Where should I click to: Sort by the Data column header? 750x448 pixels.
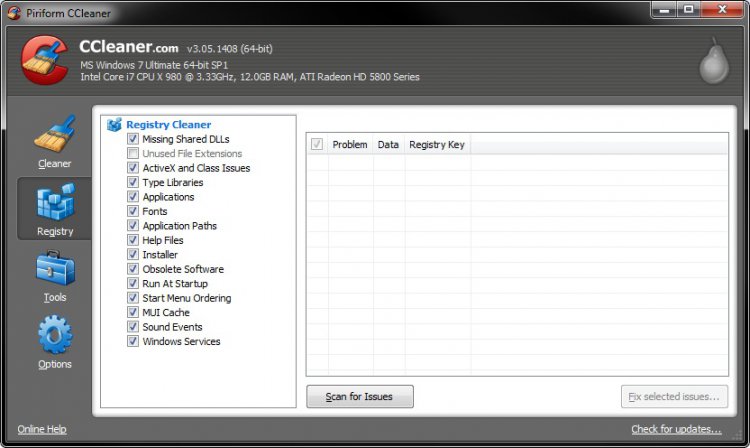click(388, 144)
